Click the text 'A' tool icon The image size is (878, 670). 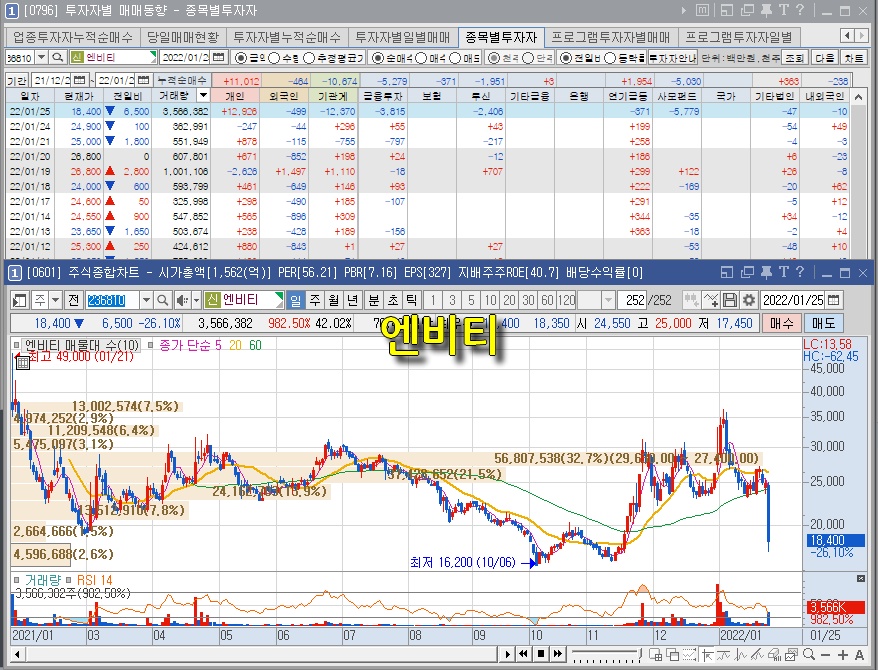pyautogui.click(x=860, y=654)
